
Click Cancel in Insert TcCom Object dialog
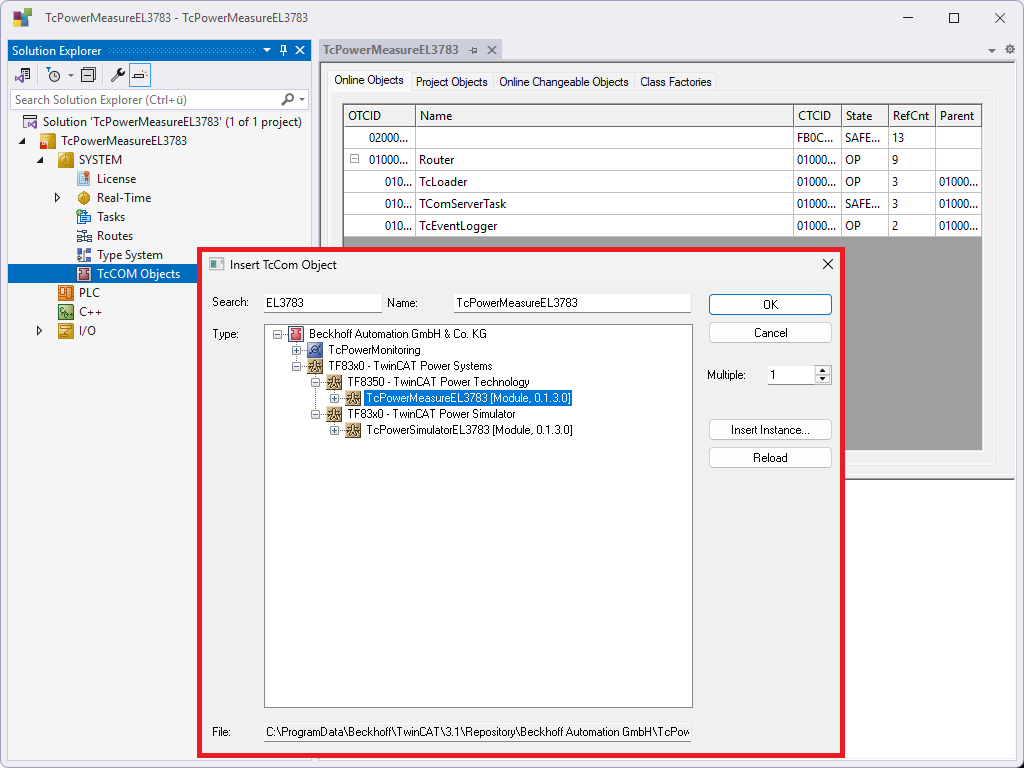point(770,332)
